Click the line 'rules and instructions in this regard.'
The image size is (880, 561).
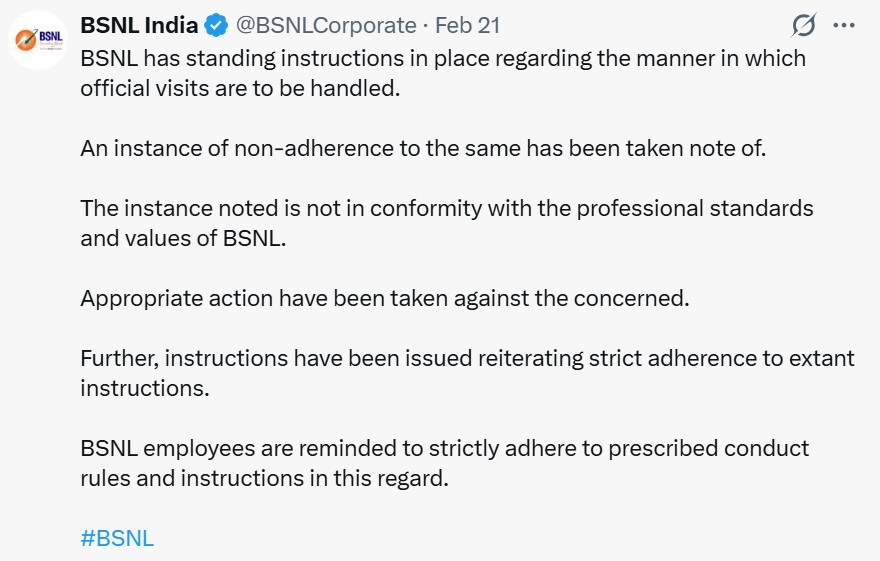pos(265,478)
